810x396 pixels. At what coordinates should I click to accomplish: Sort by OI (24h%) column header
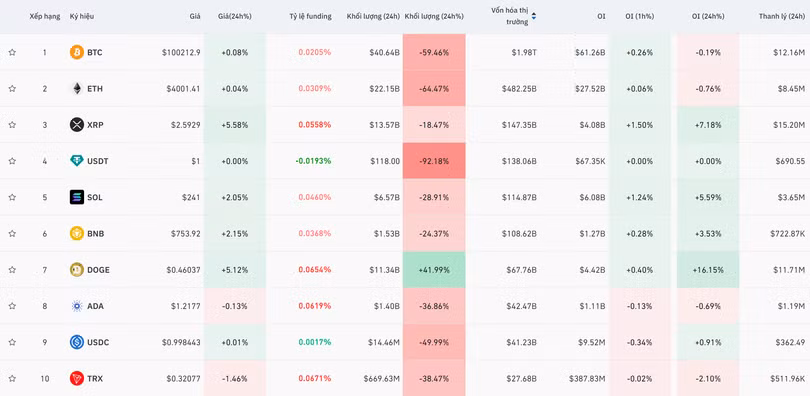click(x=708, y=17)
